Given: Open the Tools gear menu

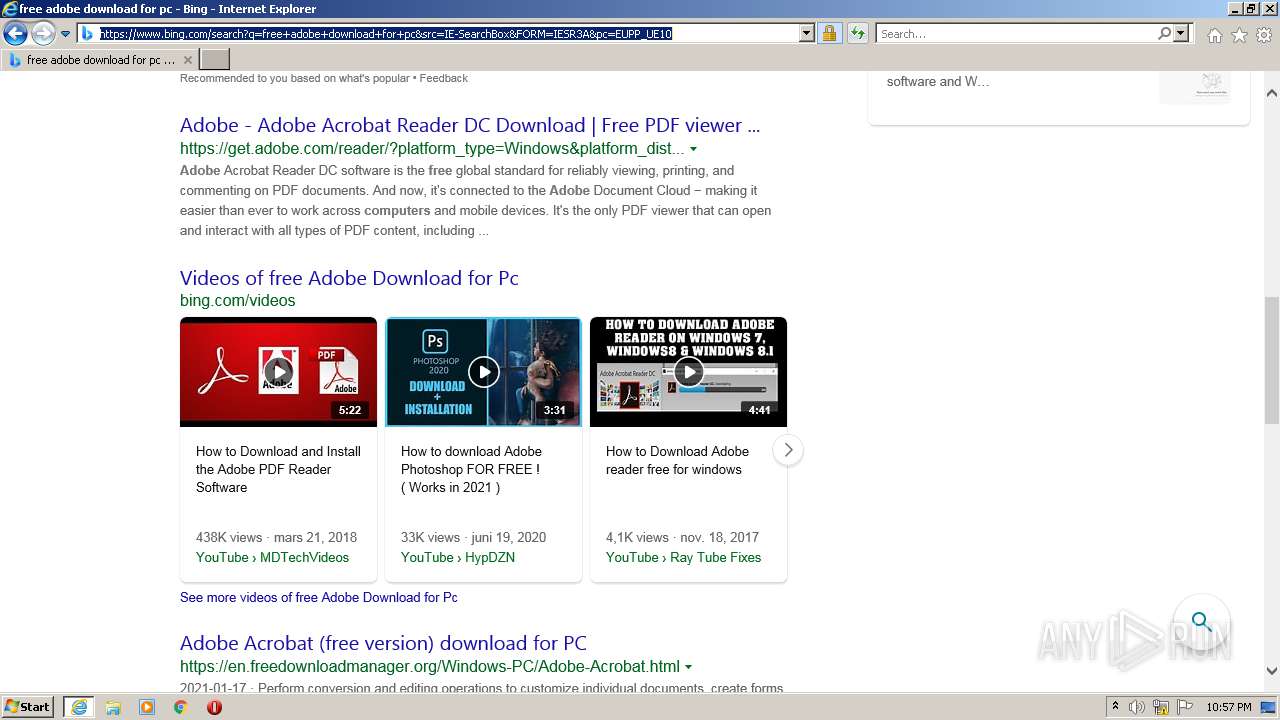Looking at the screenshot, I should 1264,35.
